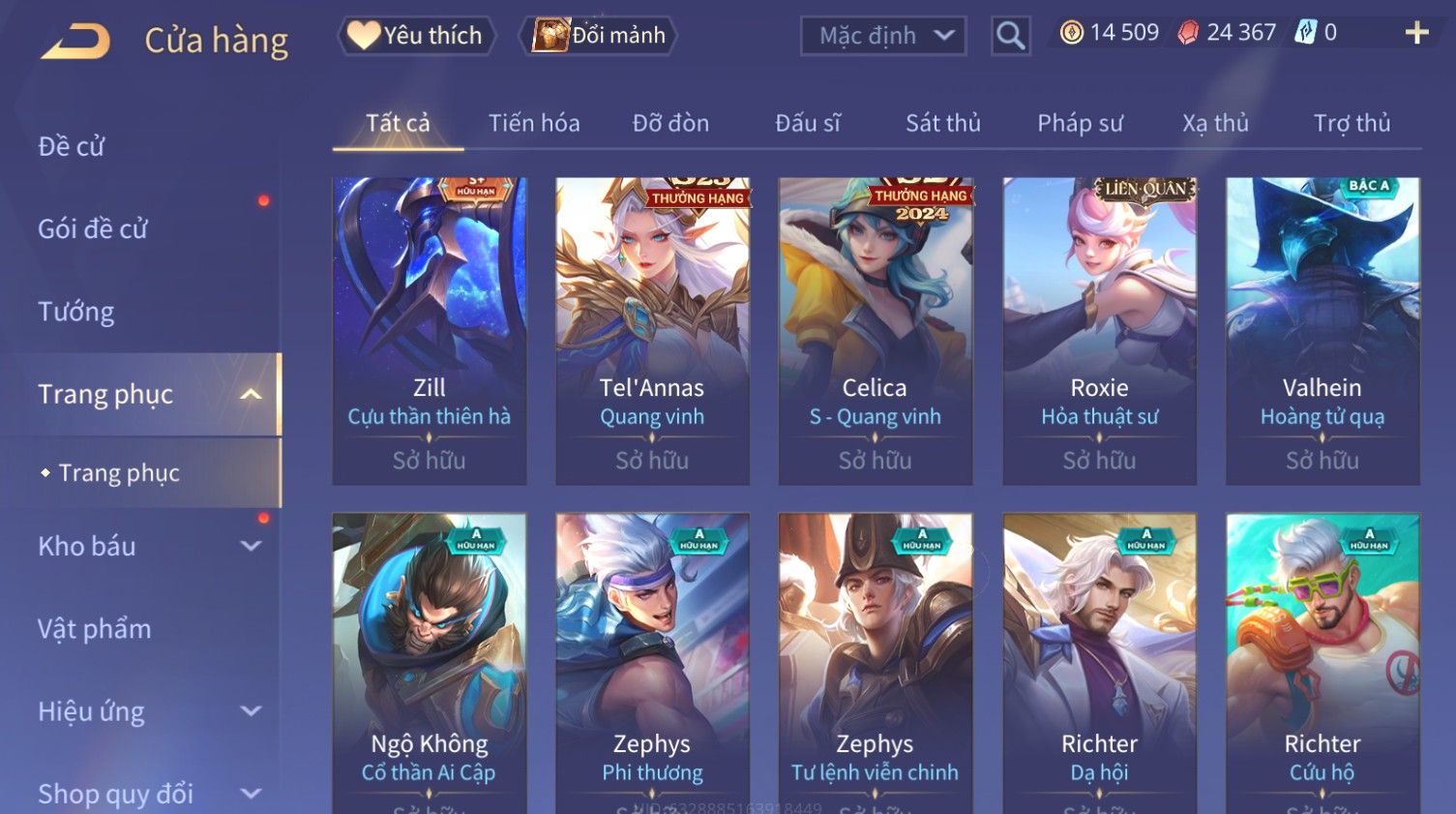Choose the Trang phục sub-item
The height and width of the screenshot is (814, 1456).
pyautogui.click(x=119, y=472)
